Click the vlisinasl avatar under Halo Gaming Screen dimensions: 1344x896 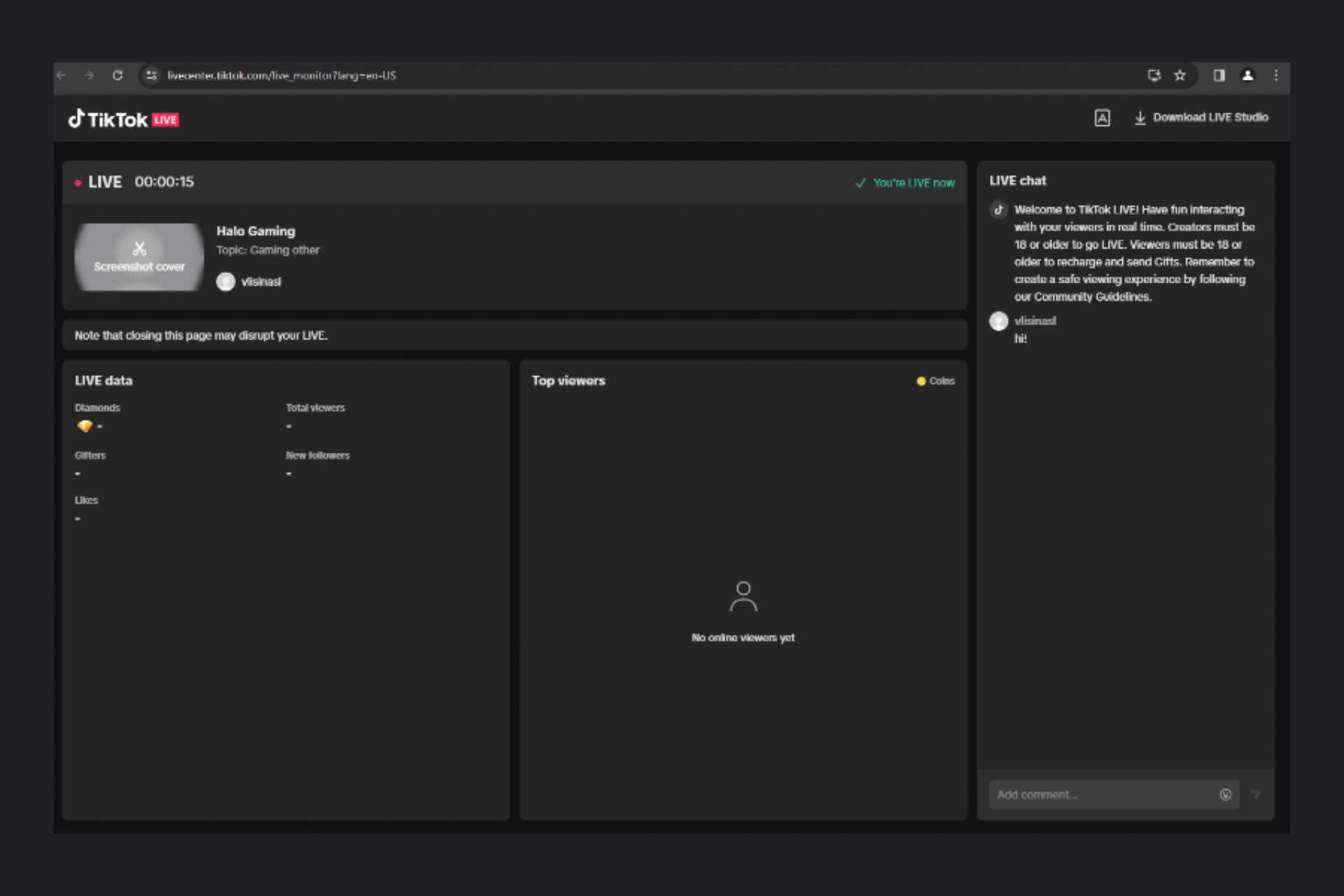click(x=225, y=281)
